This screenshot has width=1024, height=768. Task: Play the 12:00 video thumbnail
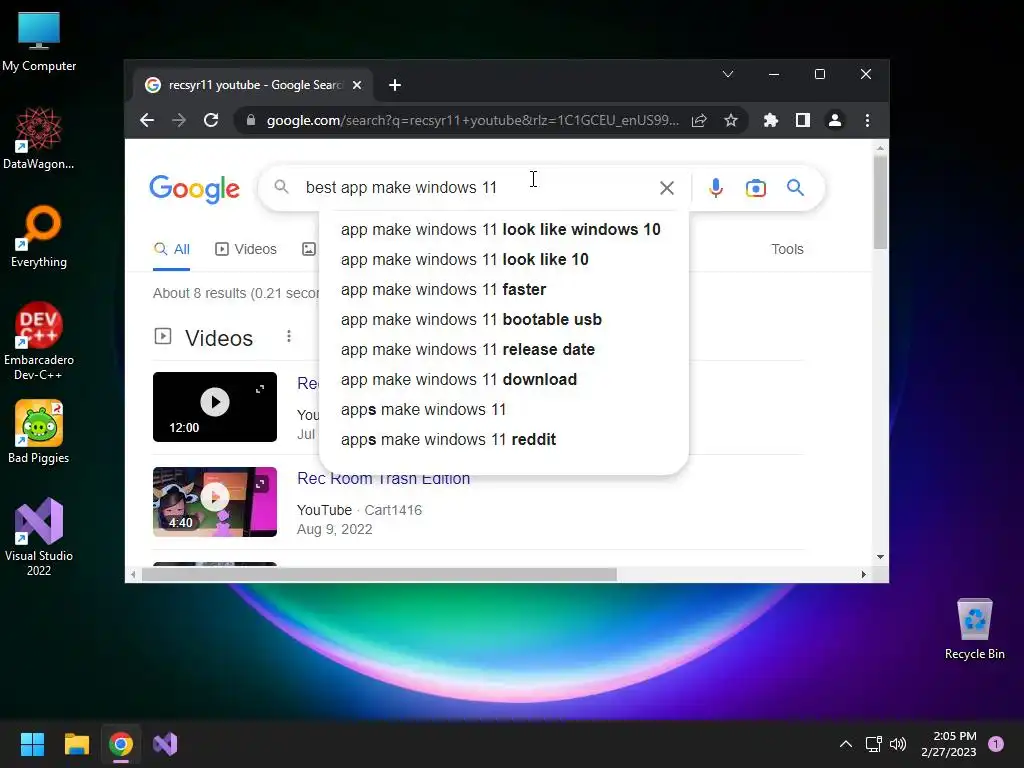coord(215,407)
